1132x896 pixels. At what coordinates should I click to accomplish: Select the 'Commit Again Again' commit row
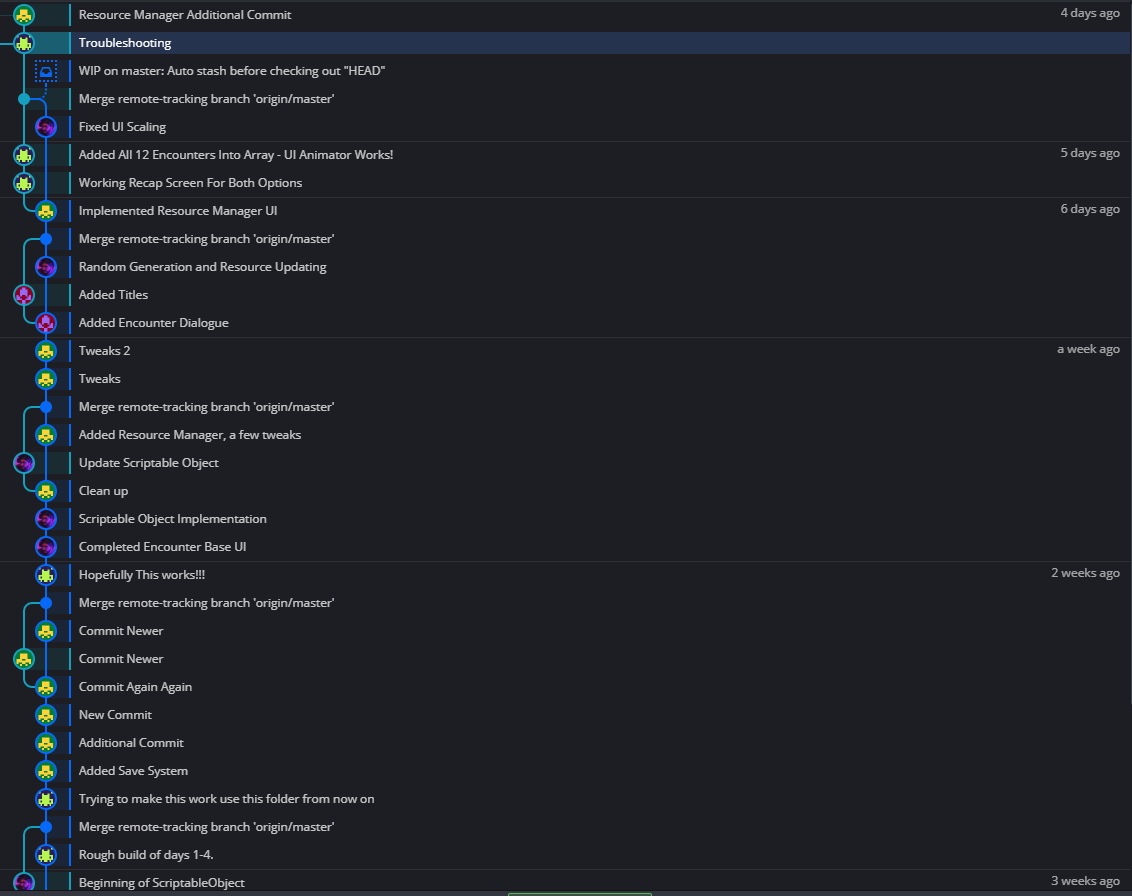pyautogui.click(x=135, y=687)
